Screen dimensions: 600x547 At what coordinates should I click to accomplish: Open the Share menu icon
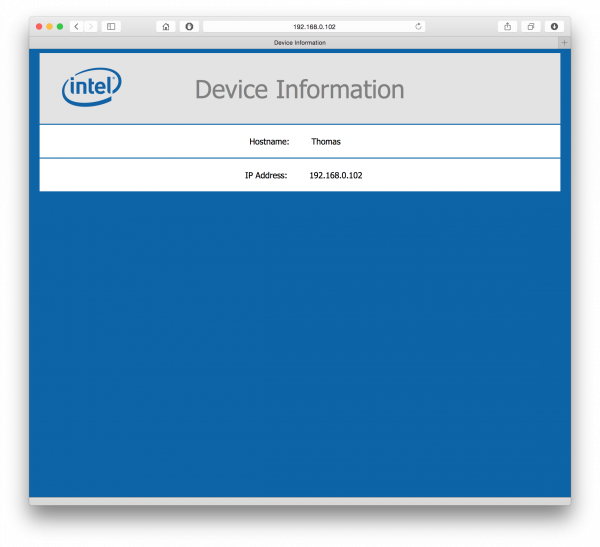coord(507,26)
